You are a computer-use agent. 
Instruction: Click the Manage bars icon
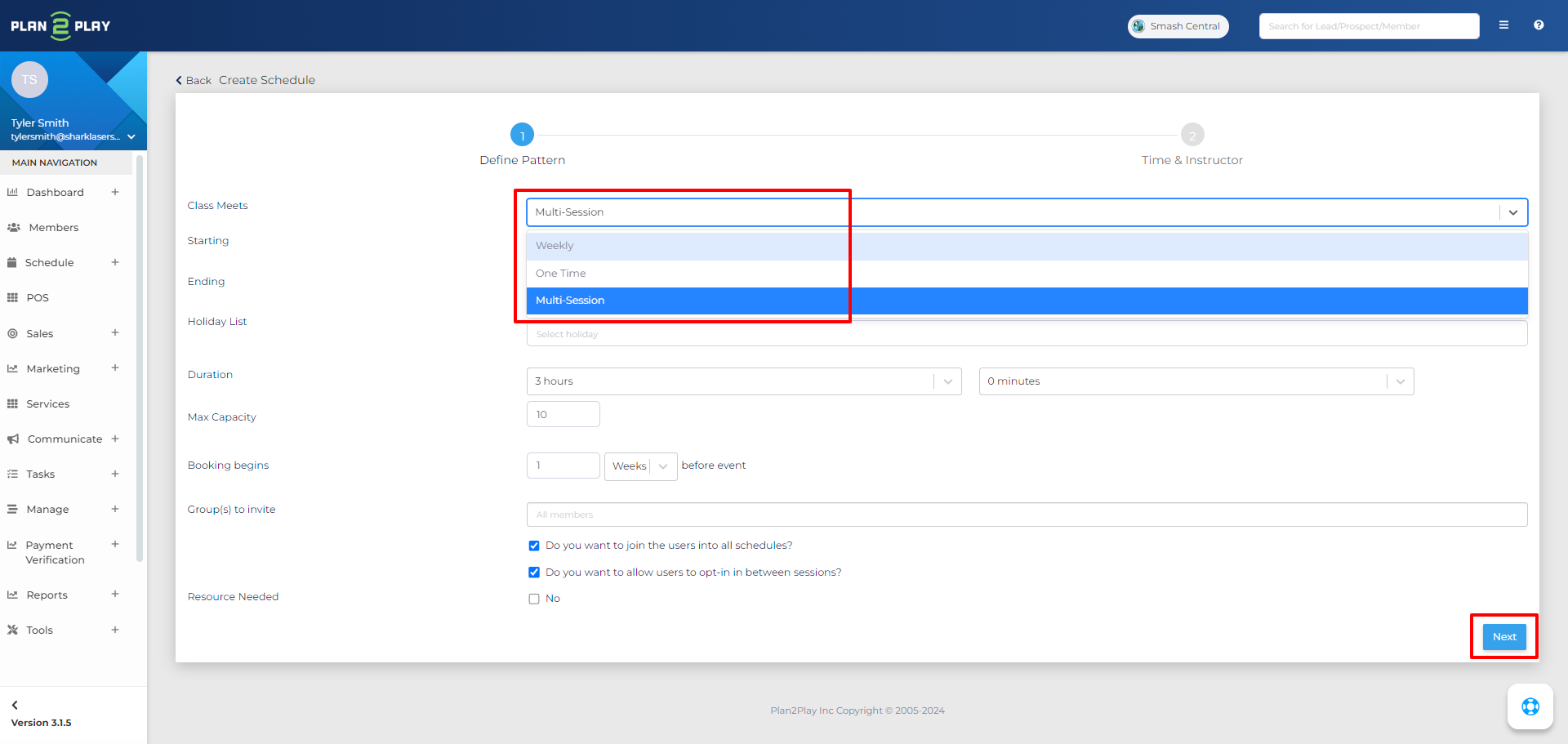12,509
